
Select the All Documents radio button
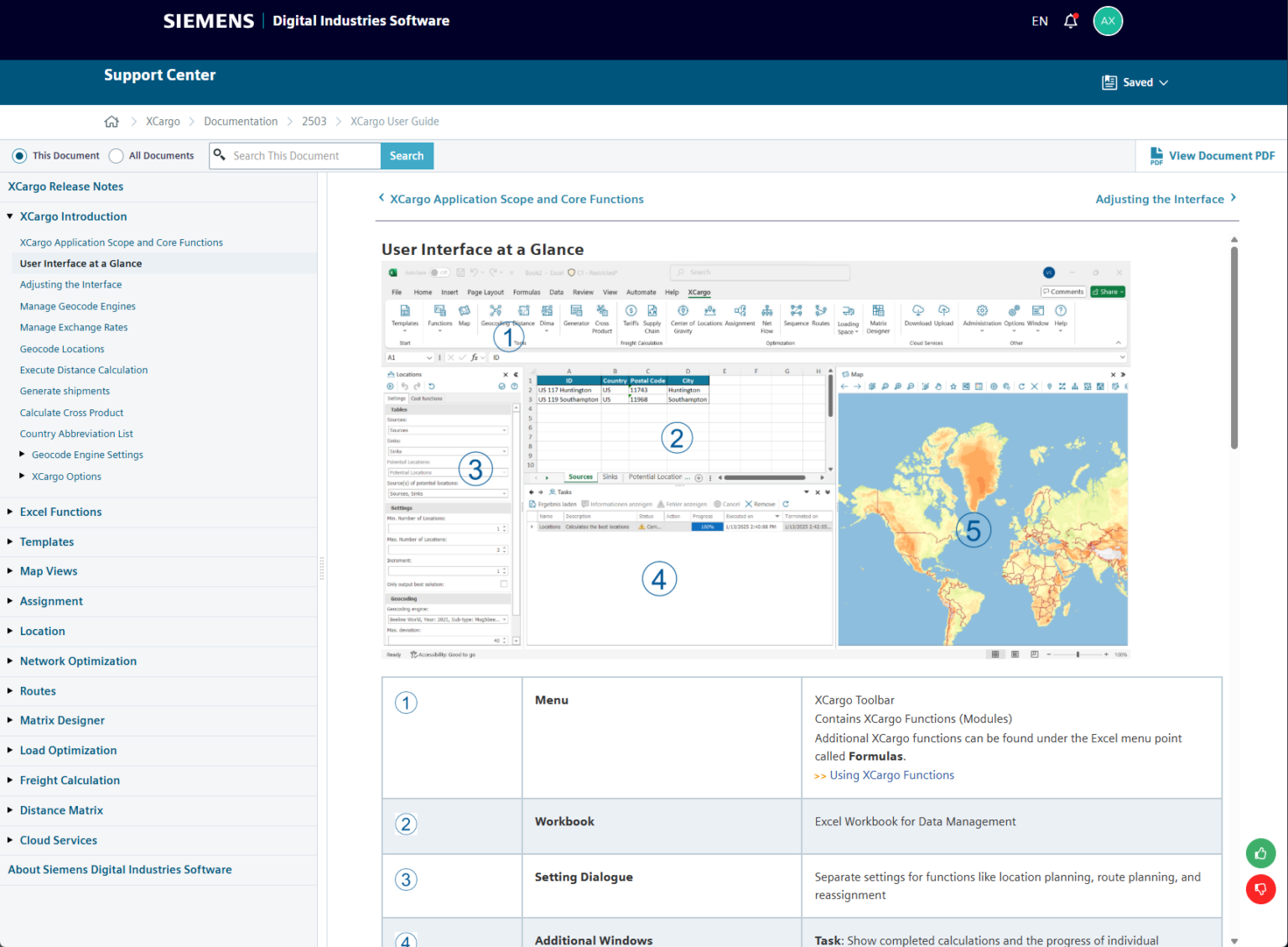[x=117, y=155]
